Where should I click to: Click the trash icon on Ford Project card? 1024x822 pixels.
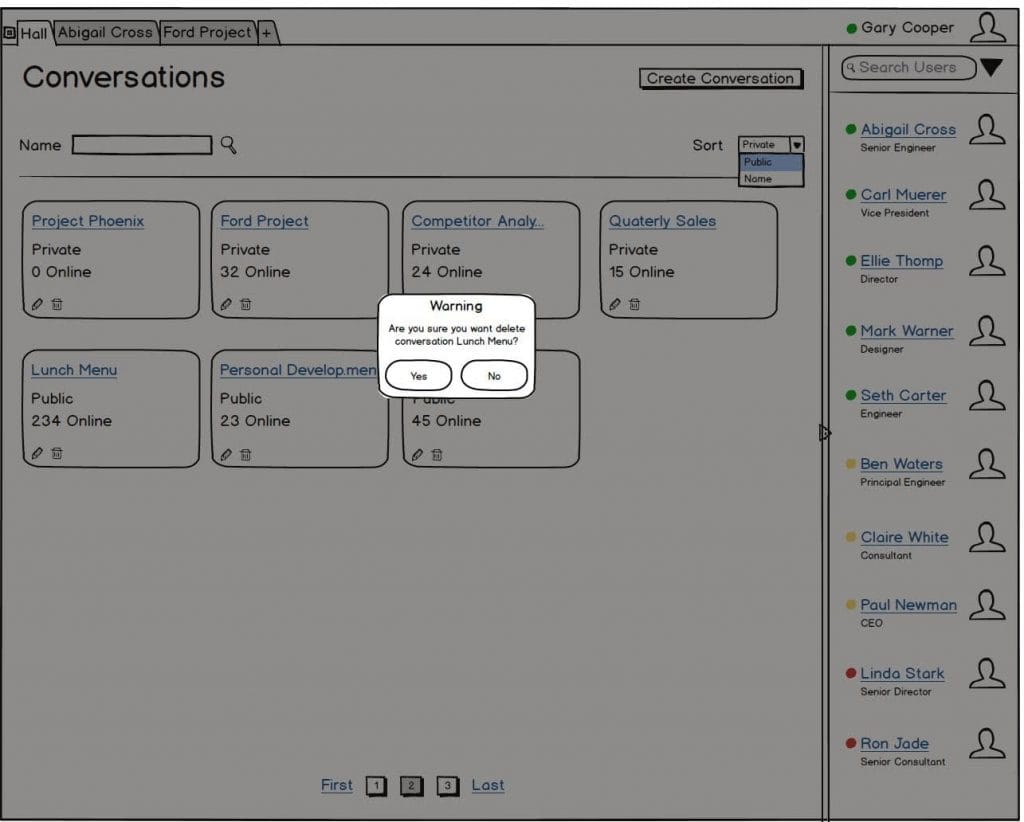tap(246, 304)
